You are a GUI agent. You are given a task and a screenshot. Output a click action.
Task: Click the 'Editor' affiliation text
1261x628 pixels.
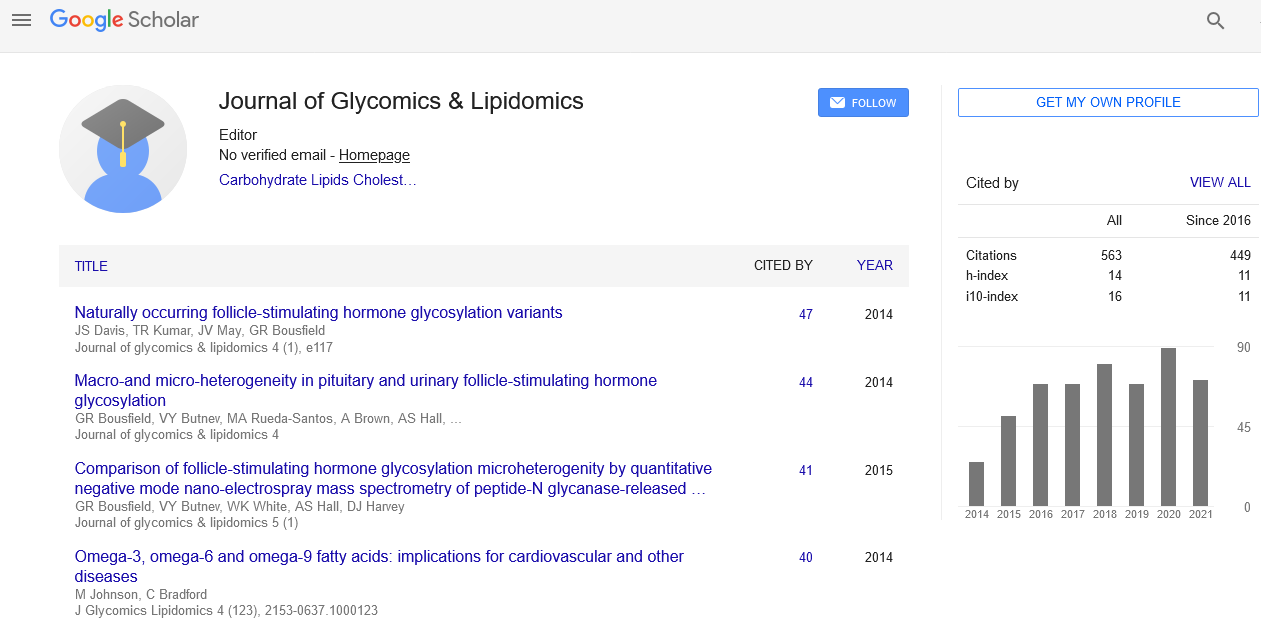(x=238, y=135)
